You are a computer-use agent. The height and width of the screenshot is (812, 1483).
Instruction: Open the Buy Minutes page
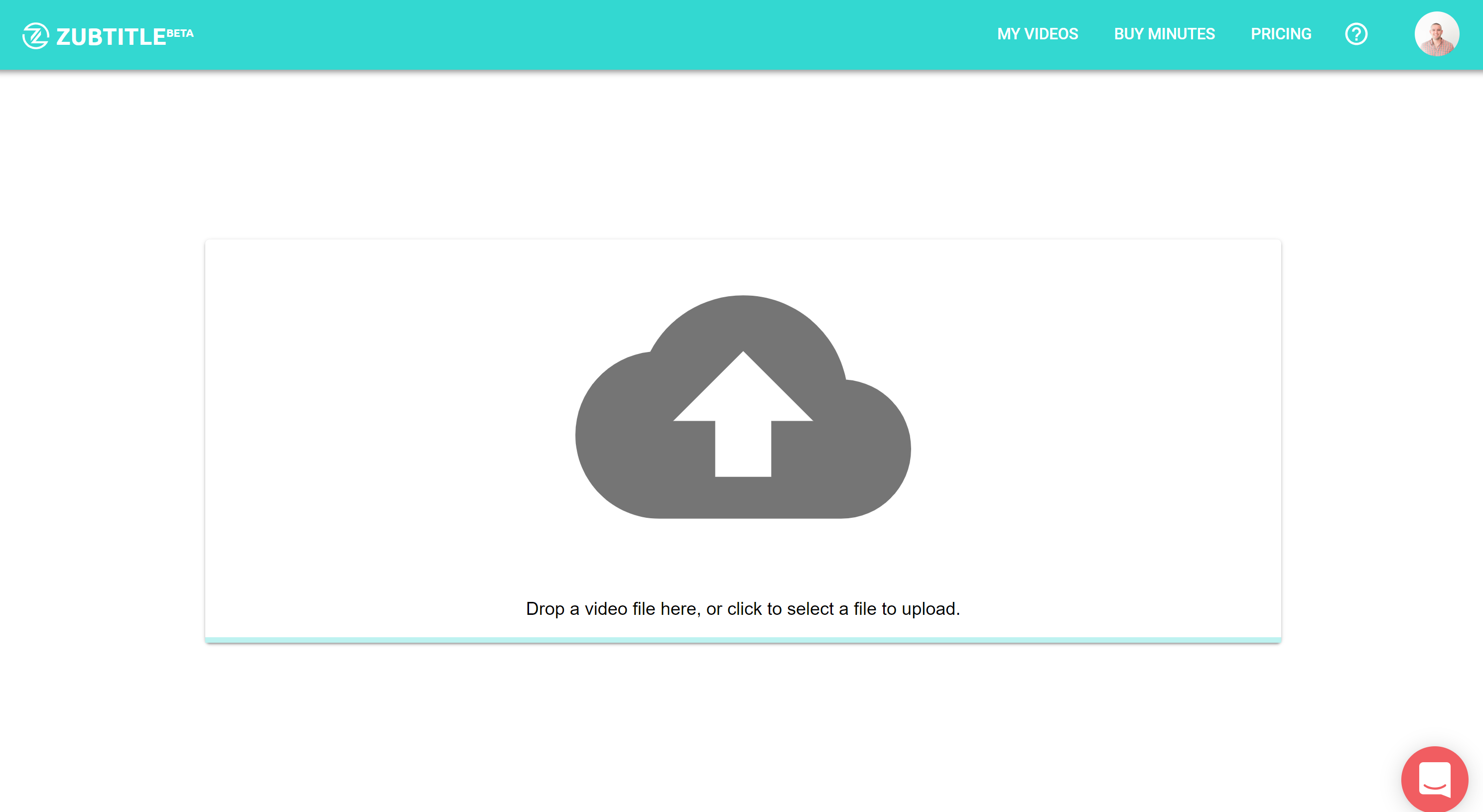point(1164,34)
